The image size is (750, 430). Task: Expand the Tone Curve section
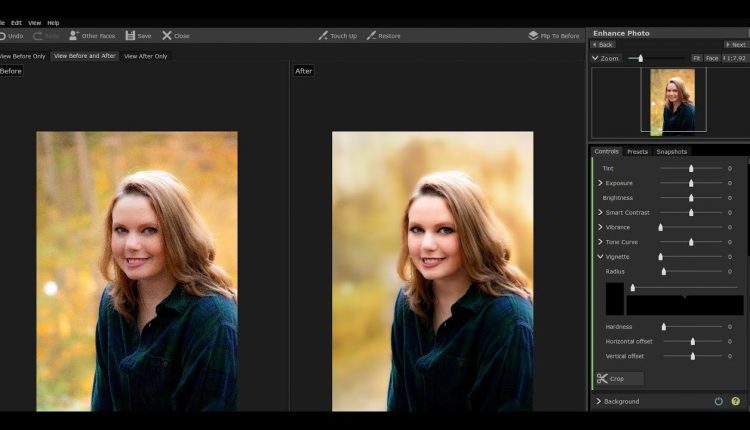600,242
